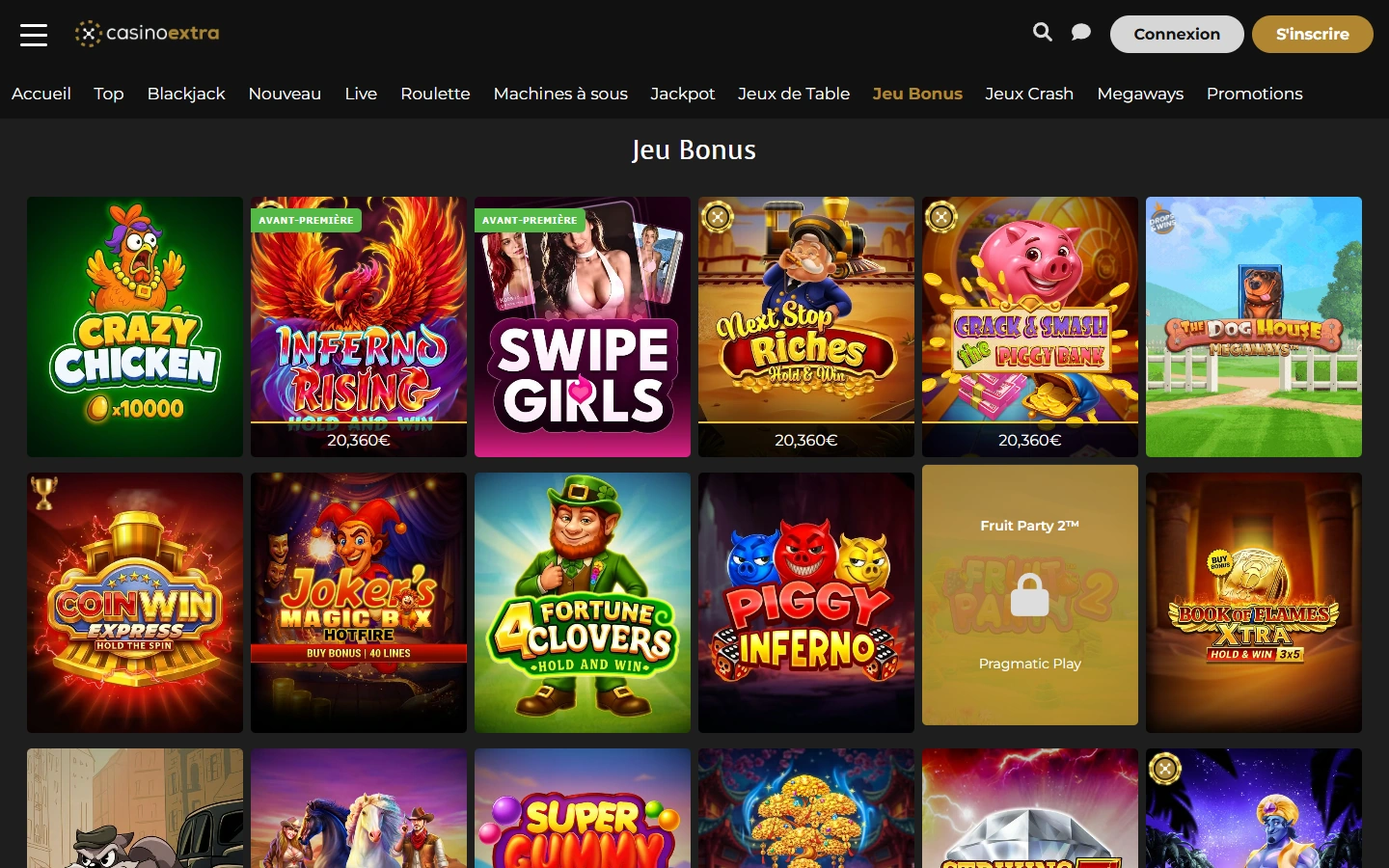The width and height of the screenshot is (1389, 868).
Task: Go to Jackpot section
Action: pos(683,94)
